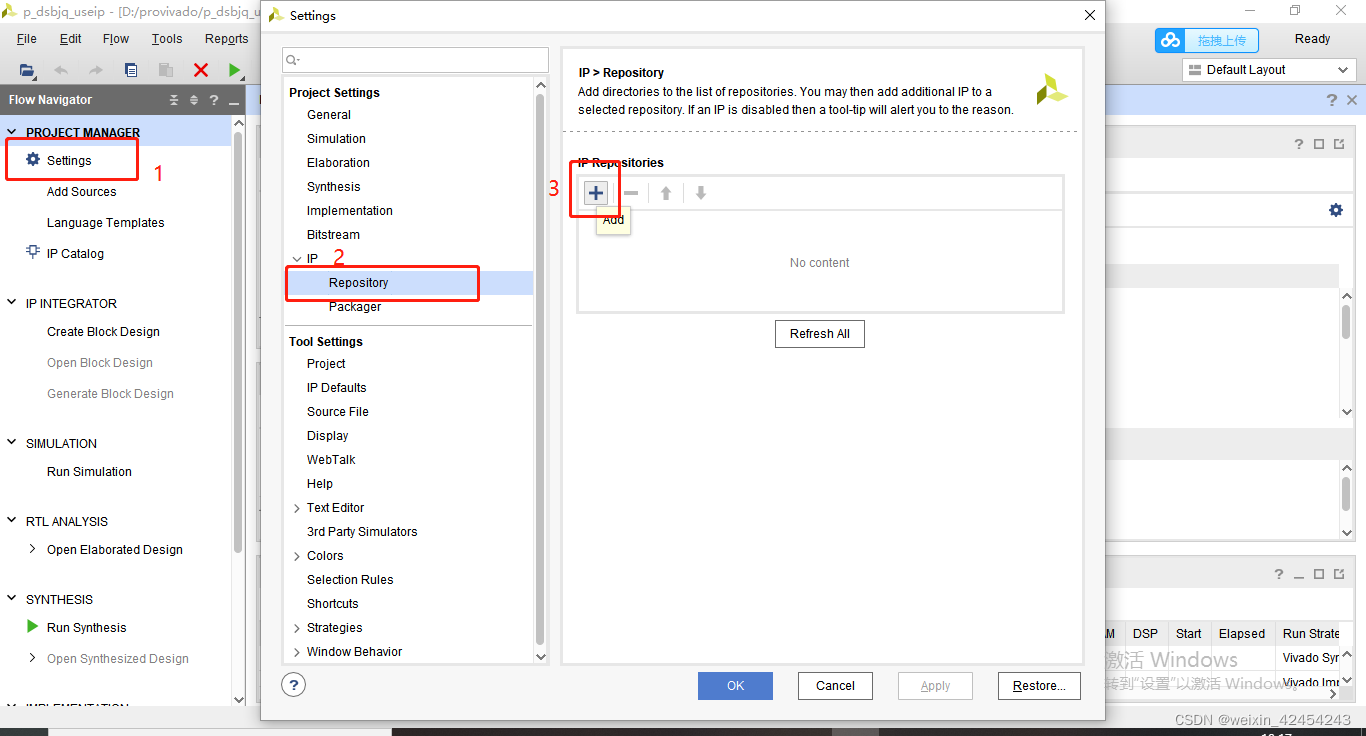The width and height of the screenshot is (1366, 736).
Task: Select Repository under IP
Action: 358,283
